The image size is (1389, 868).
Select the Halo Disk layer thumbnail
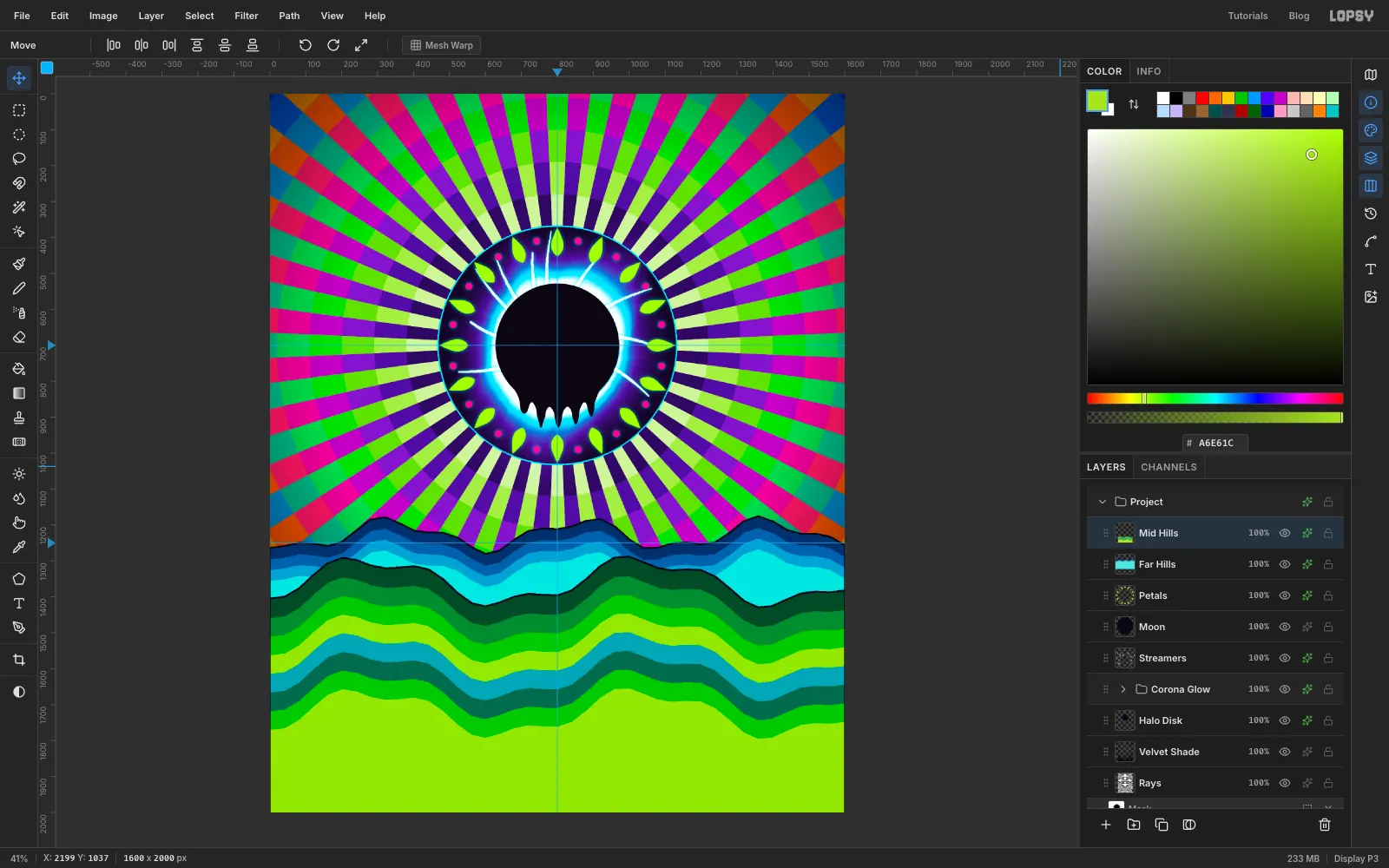1125,720
